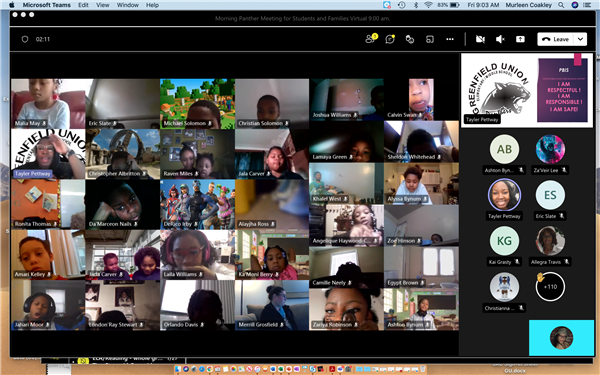This screenshot has width=600, height=375.
Task: Click the shield security icon beside timer
Action: tap(25, 39)
